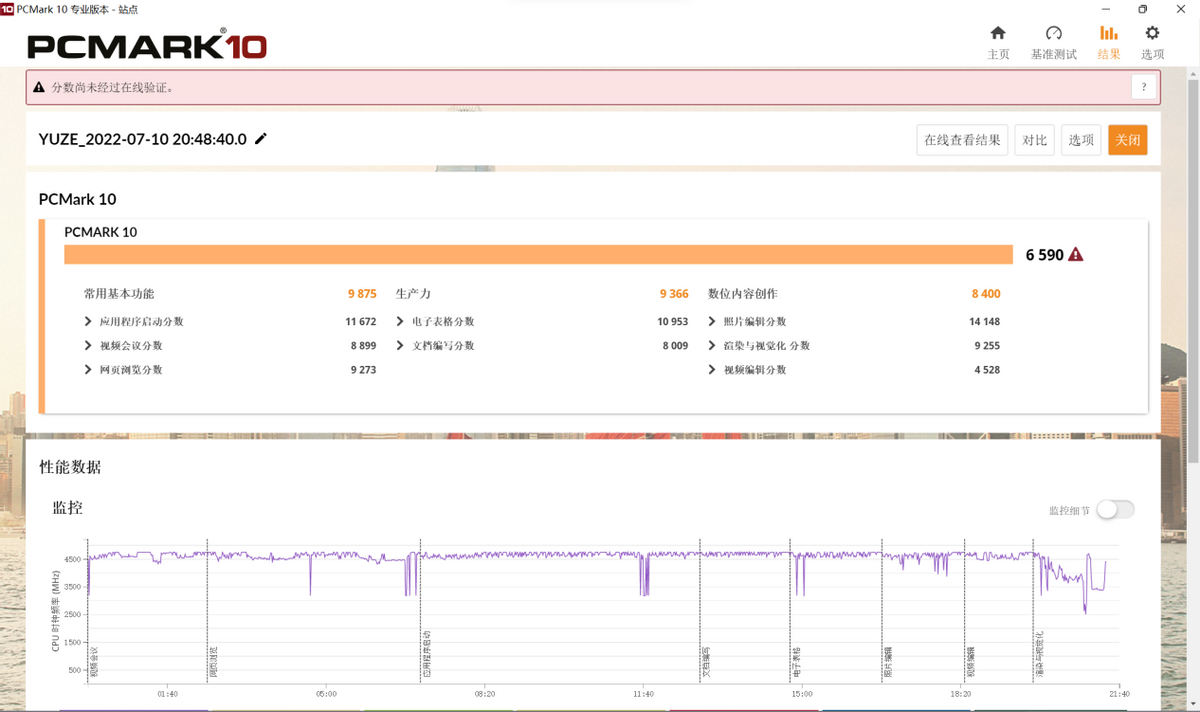Click the 性能数据 section heading
This screenshot has height=712, width=1200.
[70, 467]
